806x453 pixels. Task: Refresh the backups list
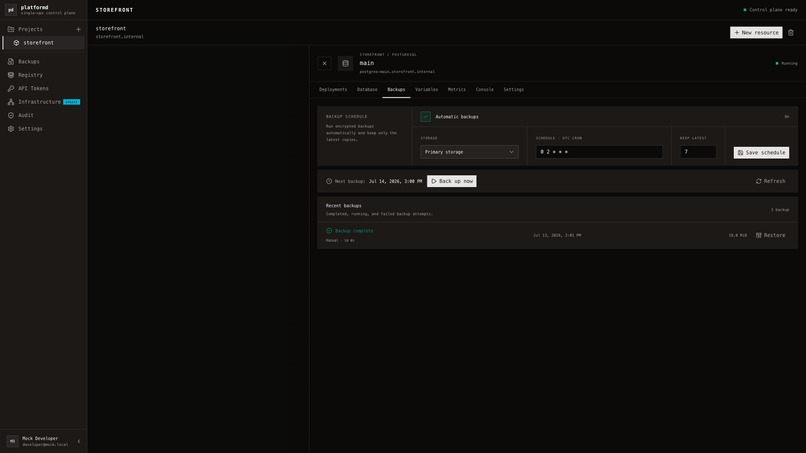click(x=771, y=181)
